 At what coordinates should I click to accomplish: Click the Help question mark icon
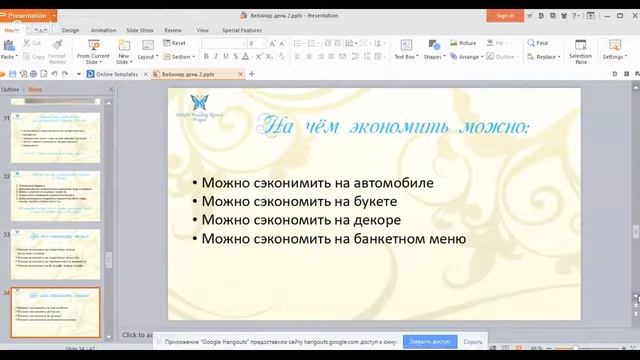574,16
